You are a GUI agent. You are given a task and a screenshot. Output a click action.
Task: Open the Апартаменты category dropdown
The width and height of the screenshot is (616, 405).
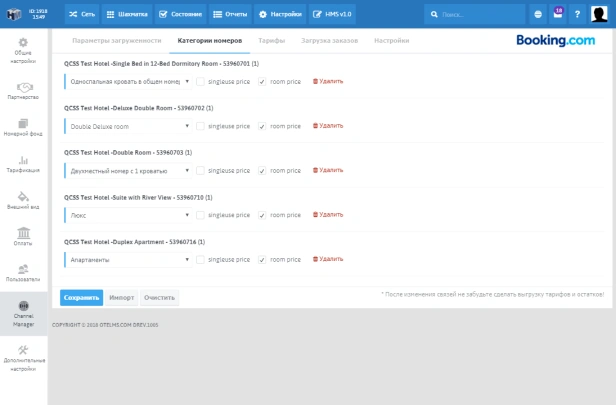pos(129,259)
